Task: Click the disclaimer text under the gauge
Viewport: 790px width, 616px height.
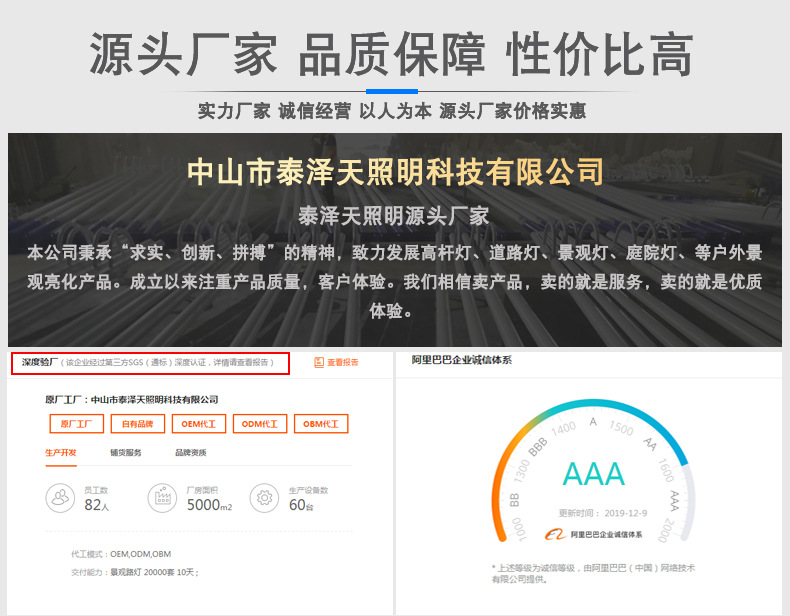Action: tap(593, 573)
